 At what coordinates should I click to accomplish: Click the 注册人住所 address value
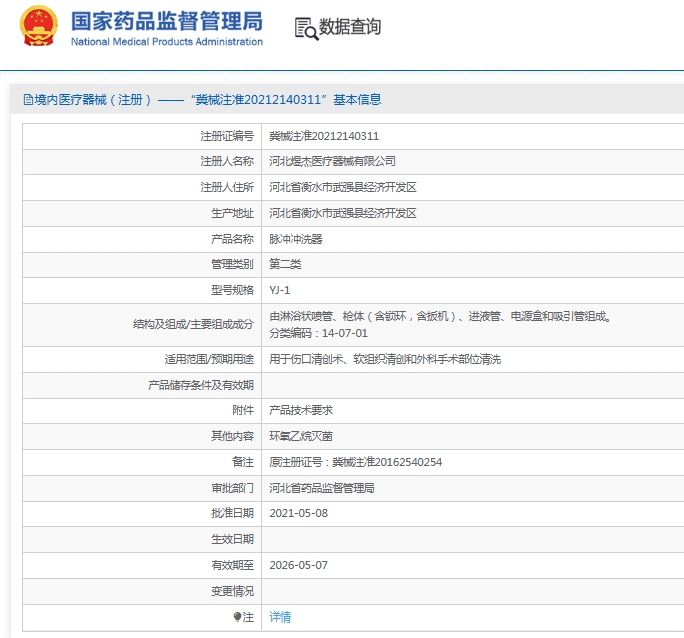[x=343, y=187]
